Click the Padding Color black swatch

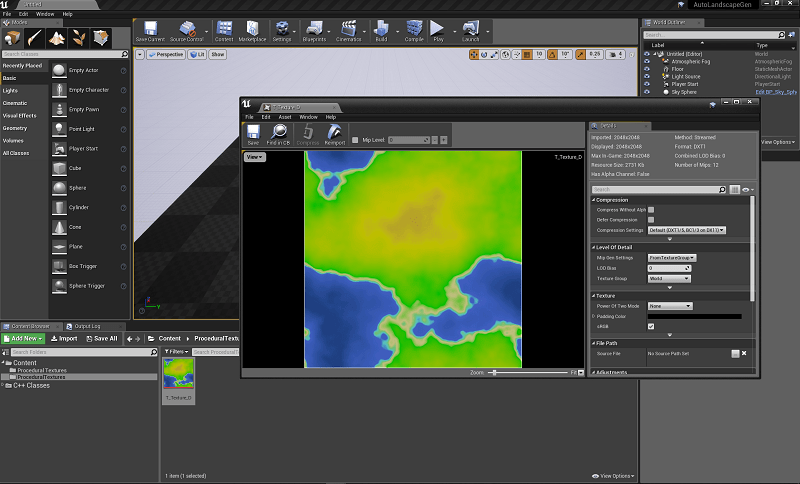click(x=694, y=316)
